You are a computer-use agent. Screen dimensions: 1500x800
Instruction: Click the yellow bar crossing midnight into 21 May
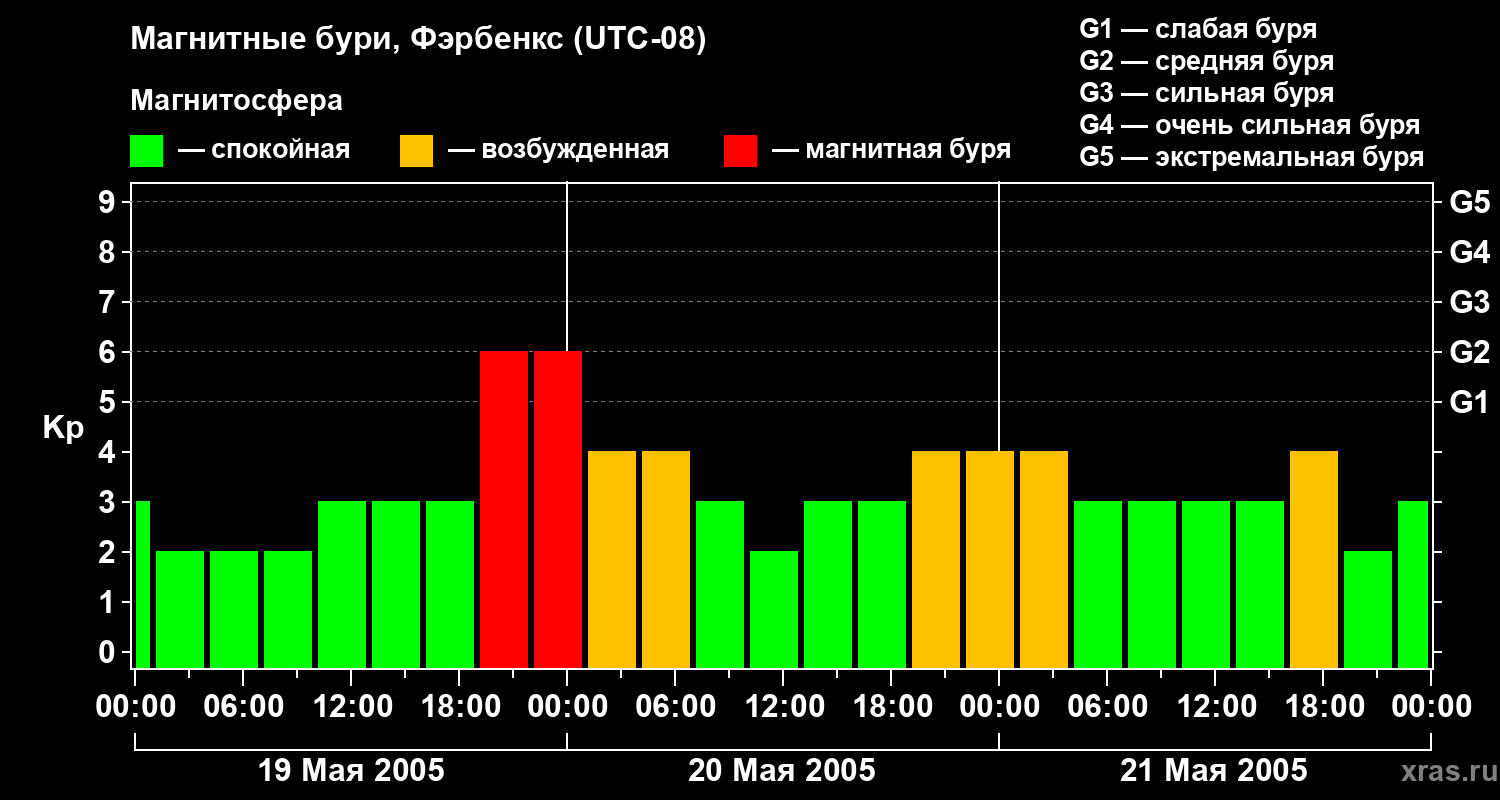click(990, 559)
